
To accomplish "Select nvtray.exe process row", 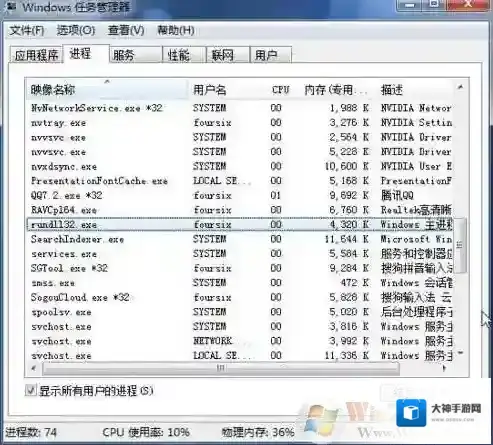I will click(240, 123).
